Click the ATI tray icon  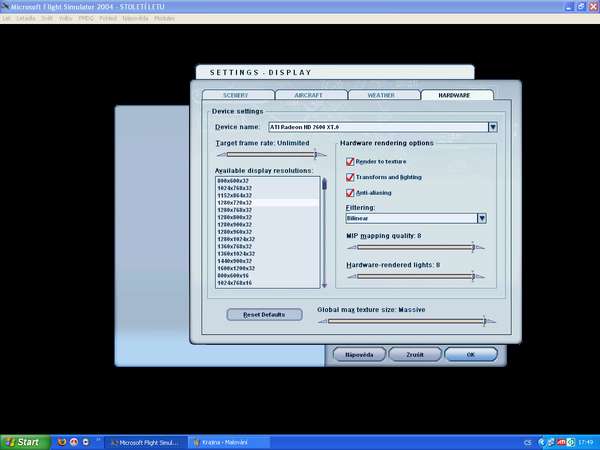pyautogui.click(x=561, y=442)
